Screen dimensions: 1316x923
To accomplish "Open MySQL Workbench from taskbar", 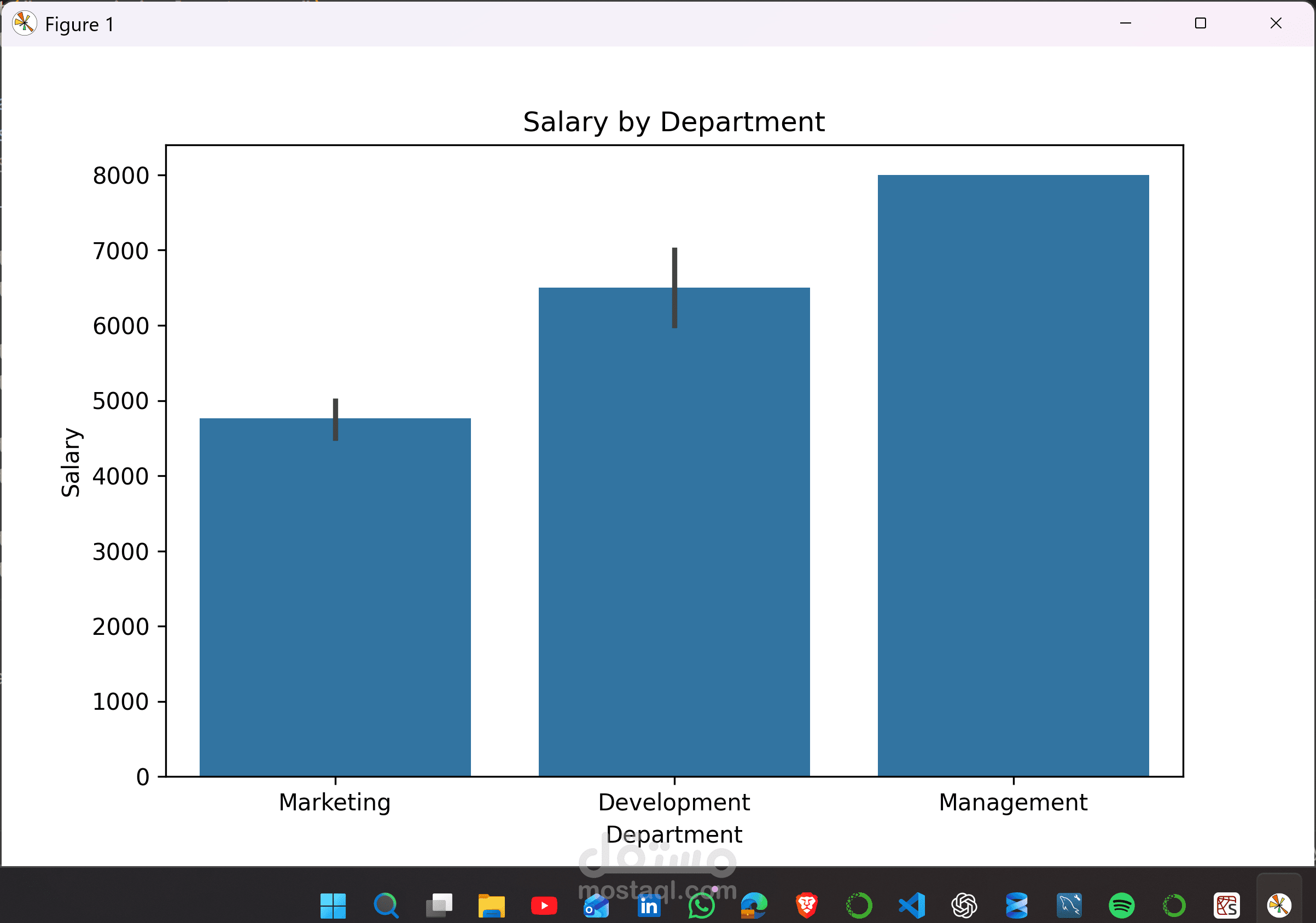I will (x=1069, y=906).
